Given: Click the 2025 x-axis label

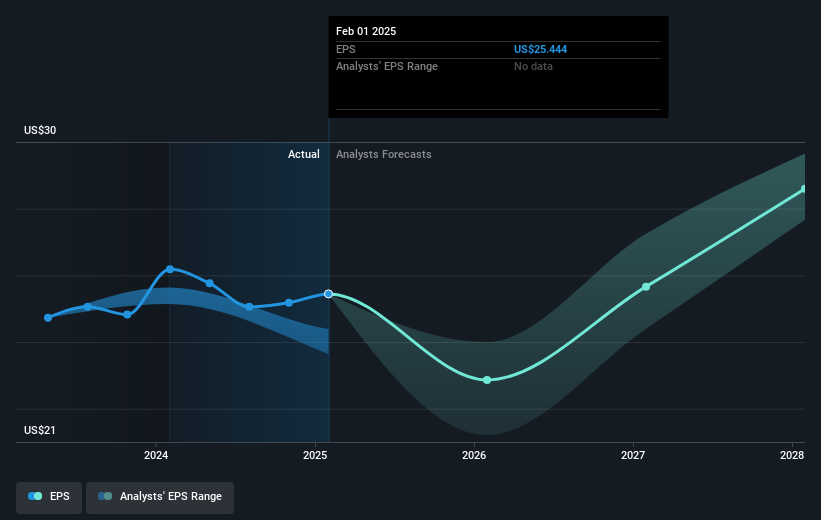Looking at the screenshot, I should tap(315, 456).
